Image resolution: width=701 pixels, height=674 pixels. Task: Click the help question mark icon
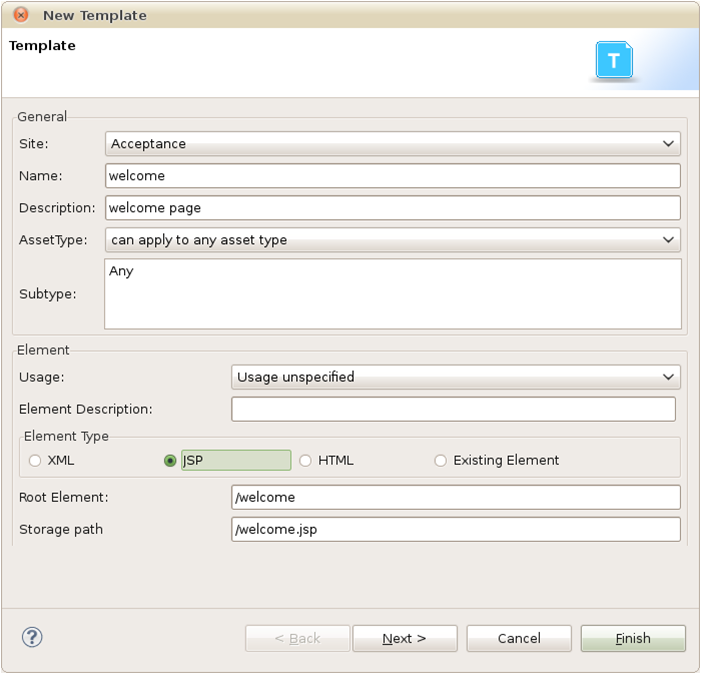[x=32, y=637]
